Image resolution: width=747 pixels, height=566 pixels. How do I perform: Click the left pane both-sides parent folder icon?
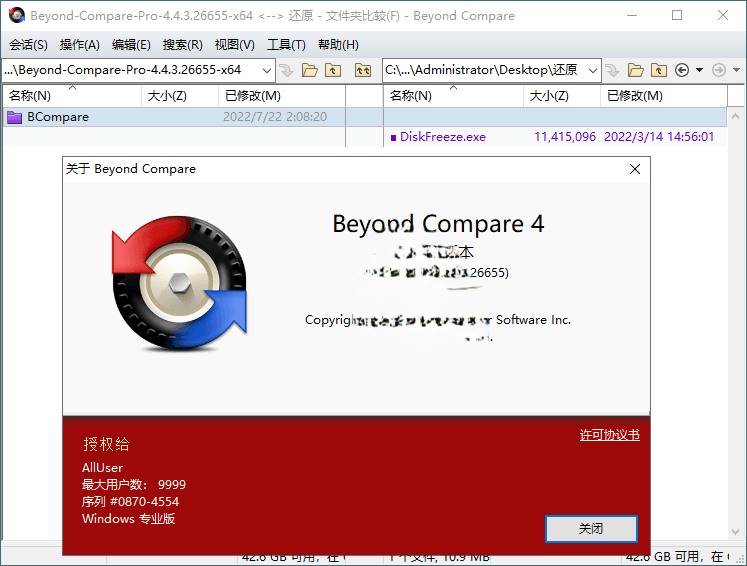[x=363, y=71]
